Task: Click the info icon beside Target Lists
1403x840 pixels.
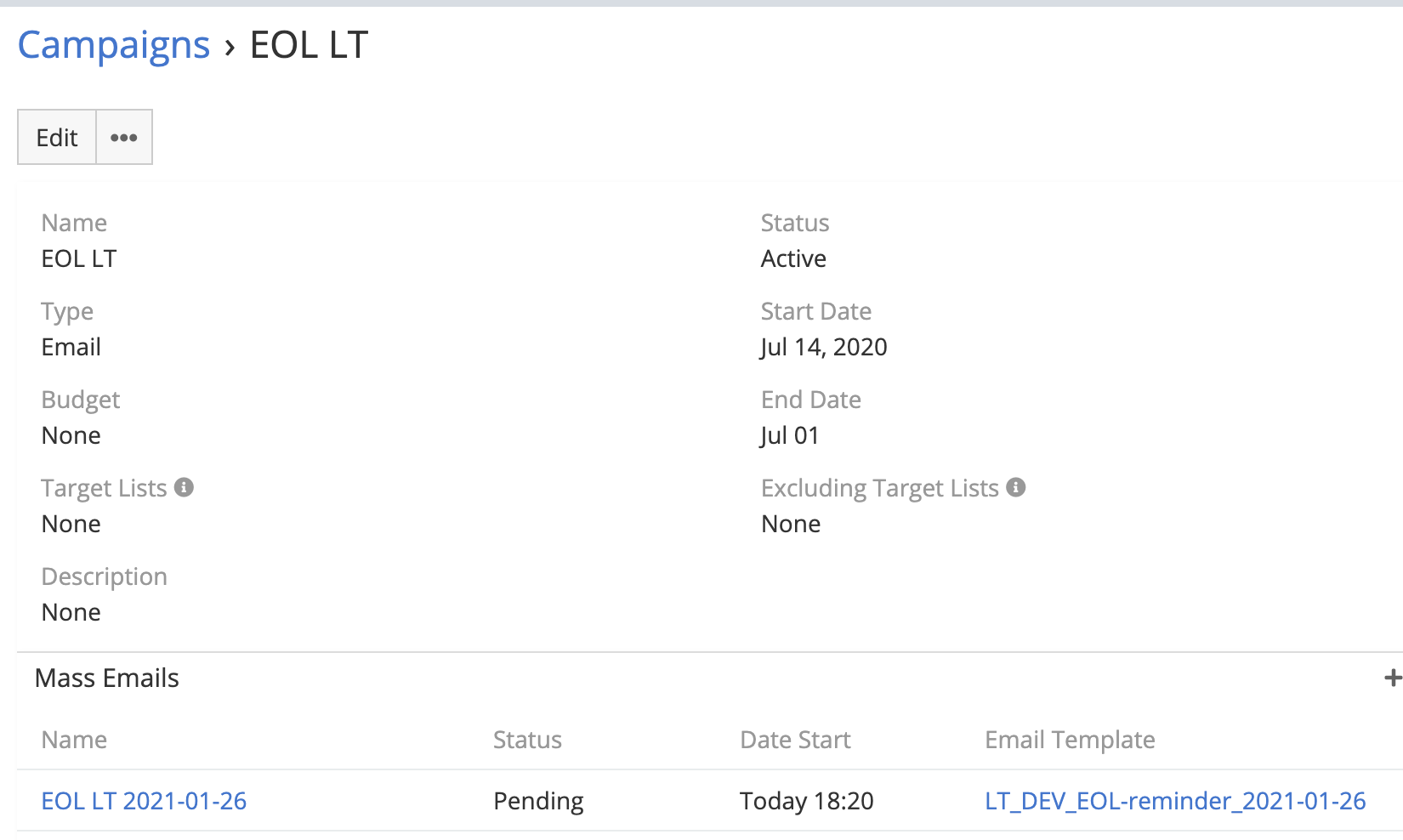Action: click(x=184, y=487)
